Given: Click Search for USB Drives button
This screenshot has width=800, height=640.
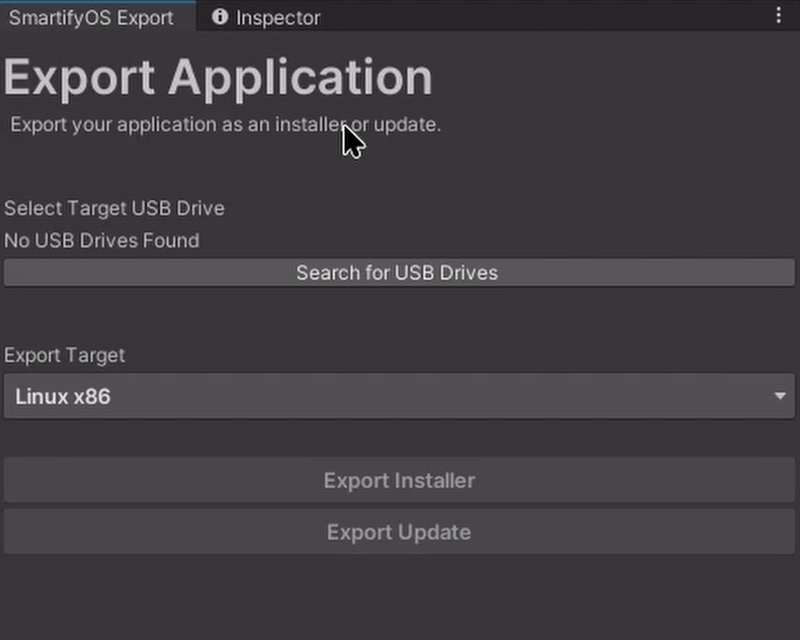Looking at the screenshot, I should pos(399,273).
